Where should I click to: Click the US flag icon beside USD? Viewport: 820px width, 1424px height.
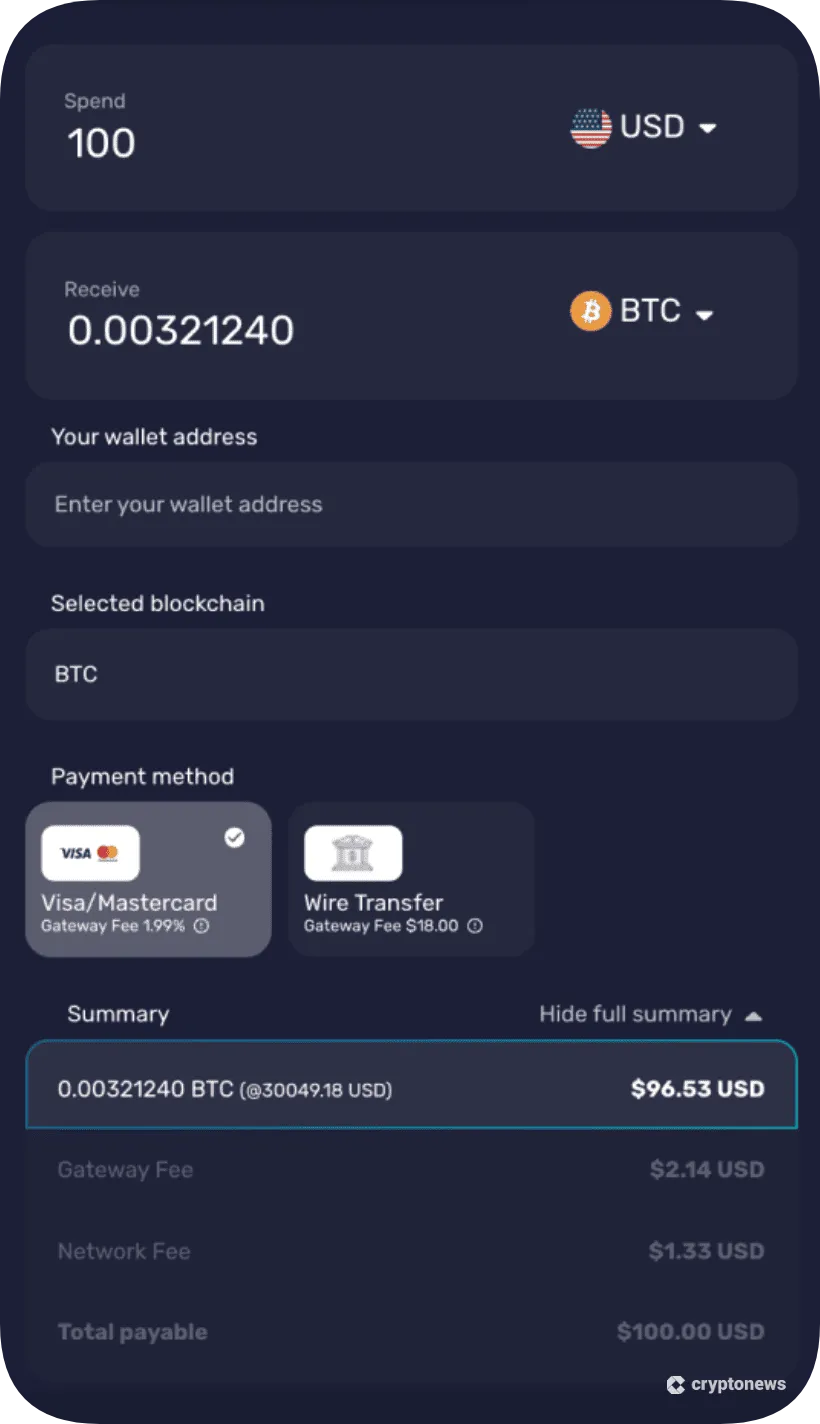(x=592, y=127)
